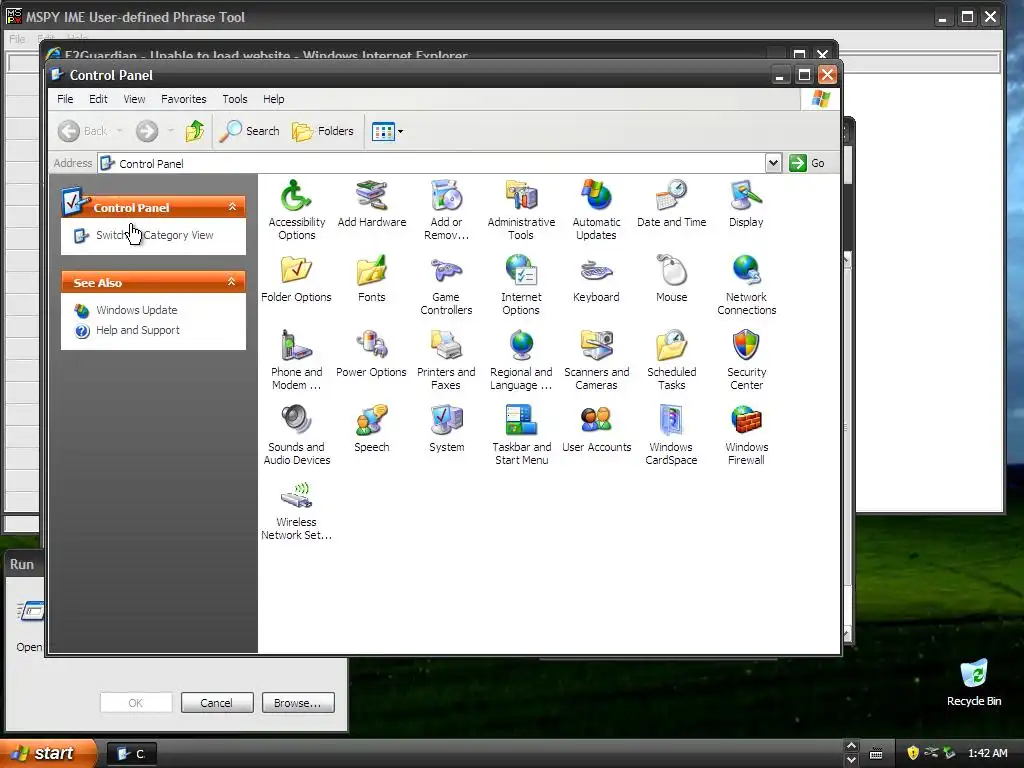Click the security shield tray icon
The image size is (1024, 768).
click(x=913, y=753)
